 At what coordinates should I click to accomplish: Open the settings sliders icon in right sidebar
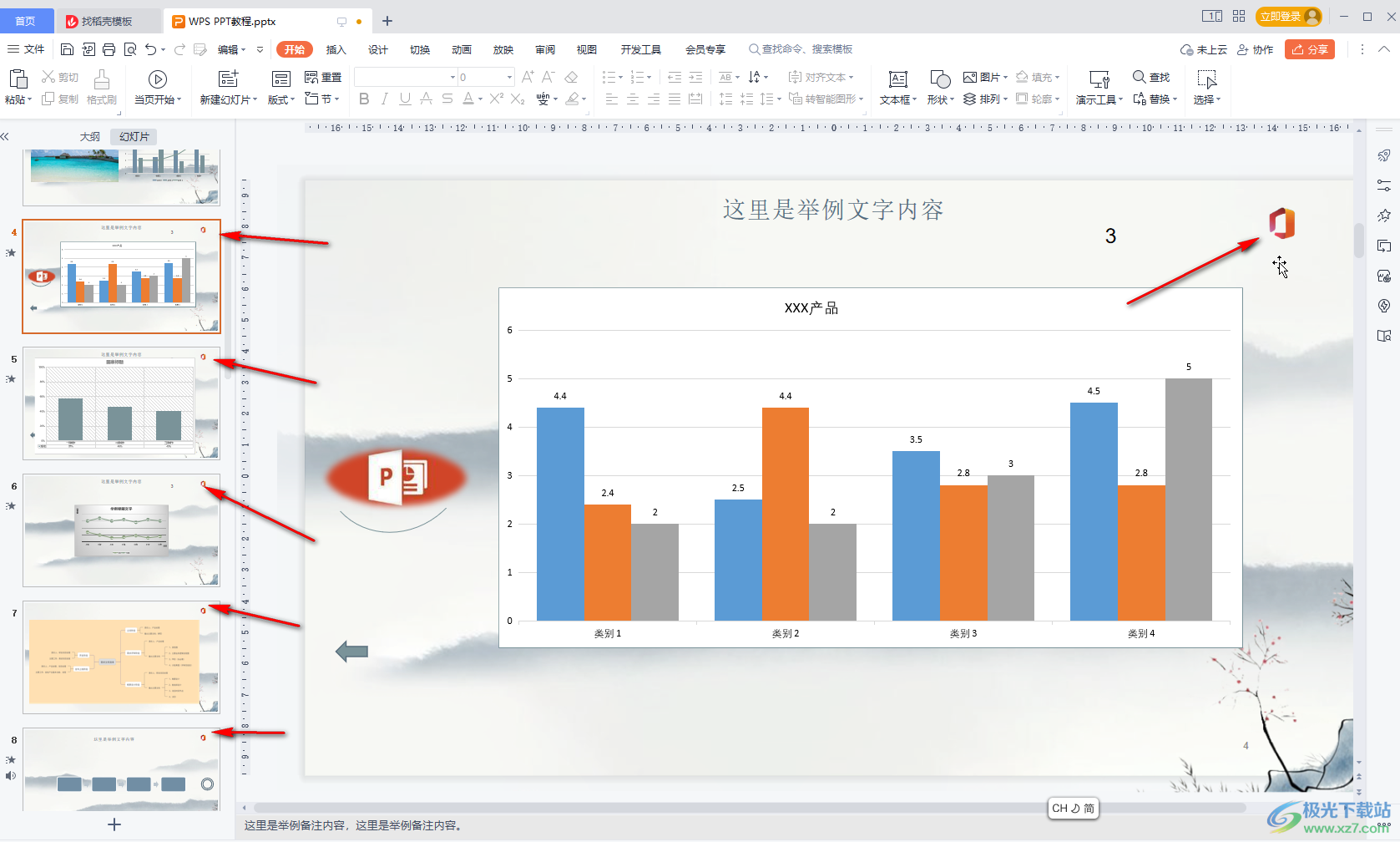coord(1384,185)
